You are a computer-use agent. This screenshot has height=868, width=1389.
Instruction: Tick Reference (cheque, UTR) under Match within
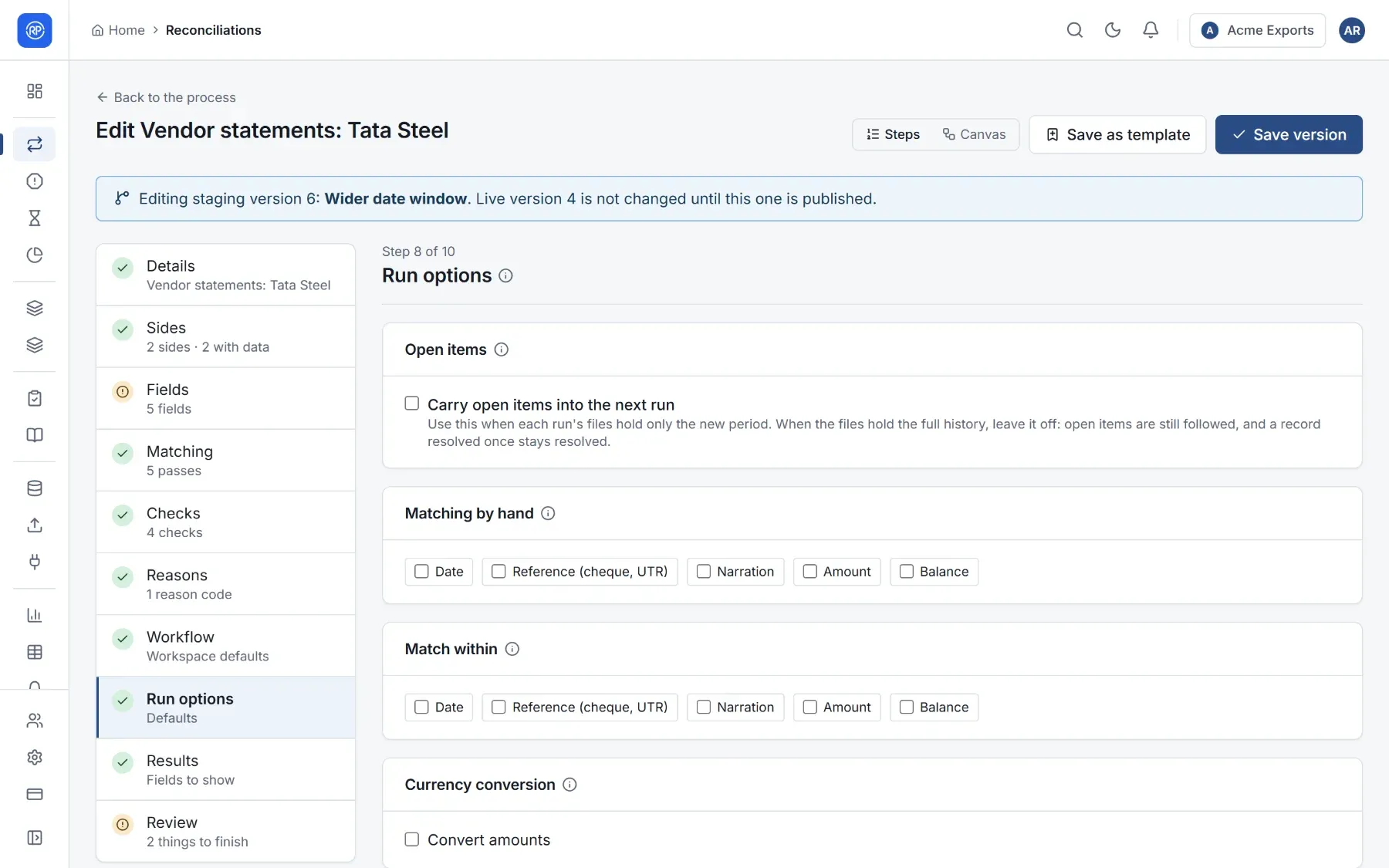499,708
